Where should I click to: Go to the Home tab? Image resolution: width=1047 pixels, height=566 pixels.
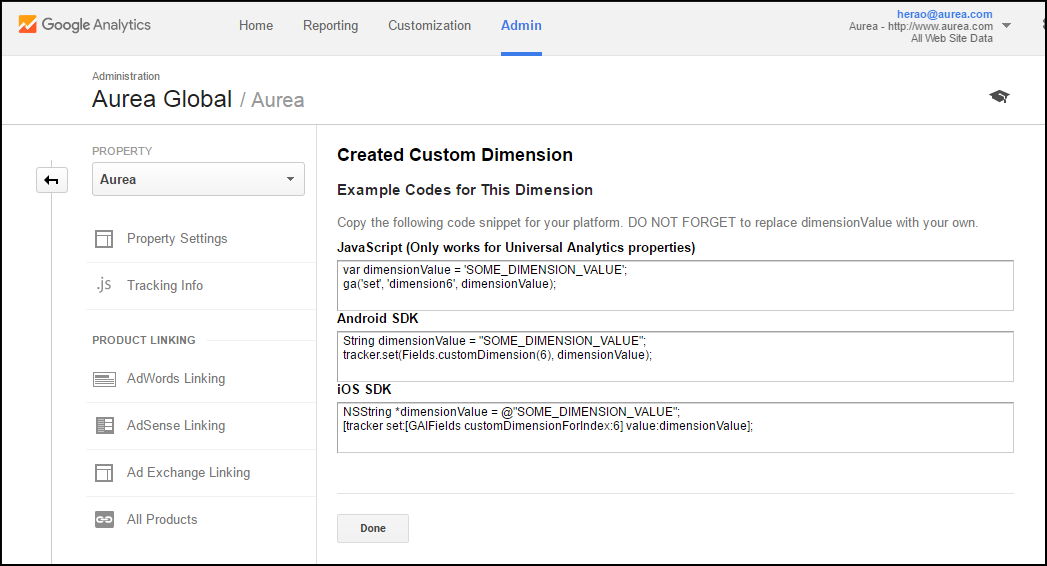point(256,25)
